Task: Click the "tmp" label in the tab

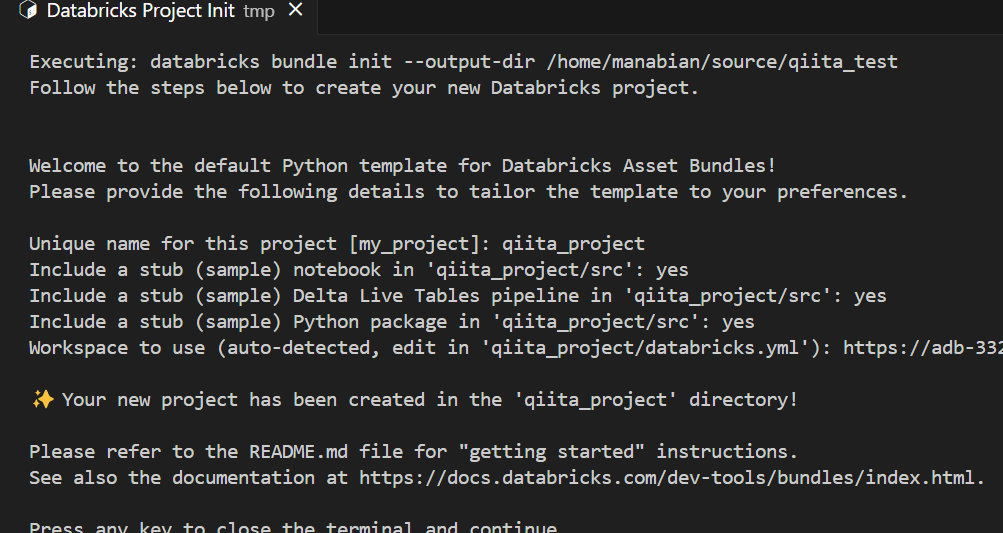Action: coord(259,12)
